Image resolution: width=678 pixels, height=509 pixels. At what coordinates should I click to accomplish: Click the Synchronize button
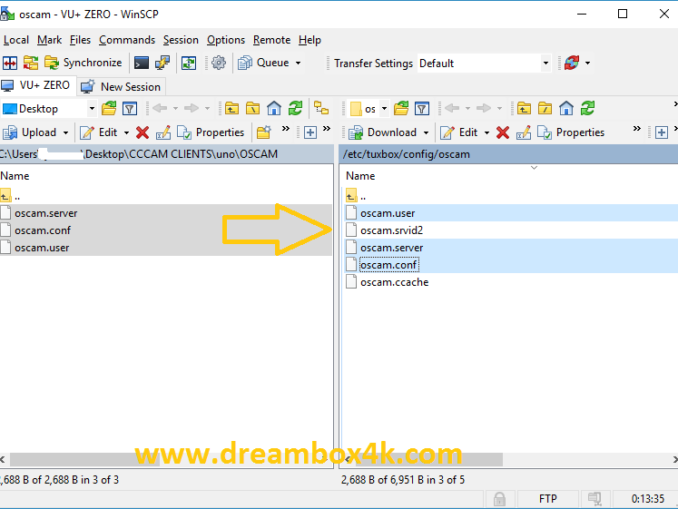tap(83, 63)
